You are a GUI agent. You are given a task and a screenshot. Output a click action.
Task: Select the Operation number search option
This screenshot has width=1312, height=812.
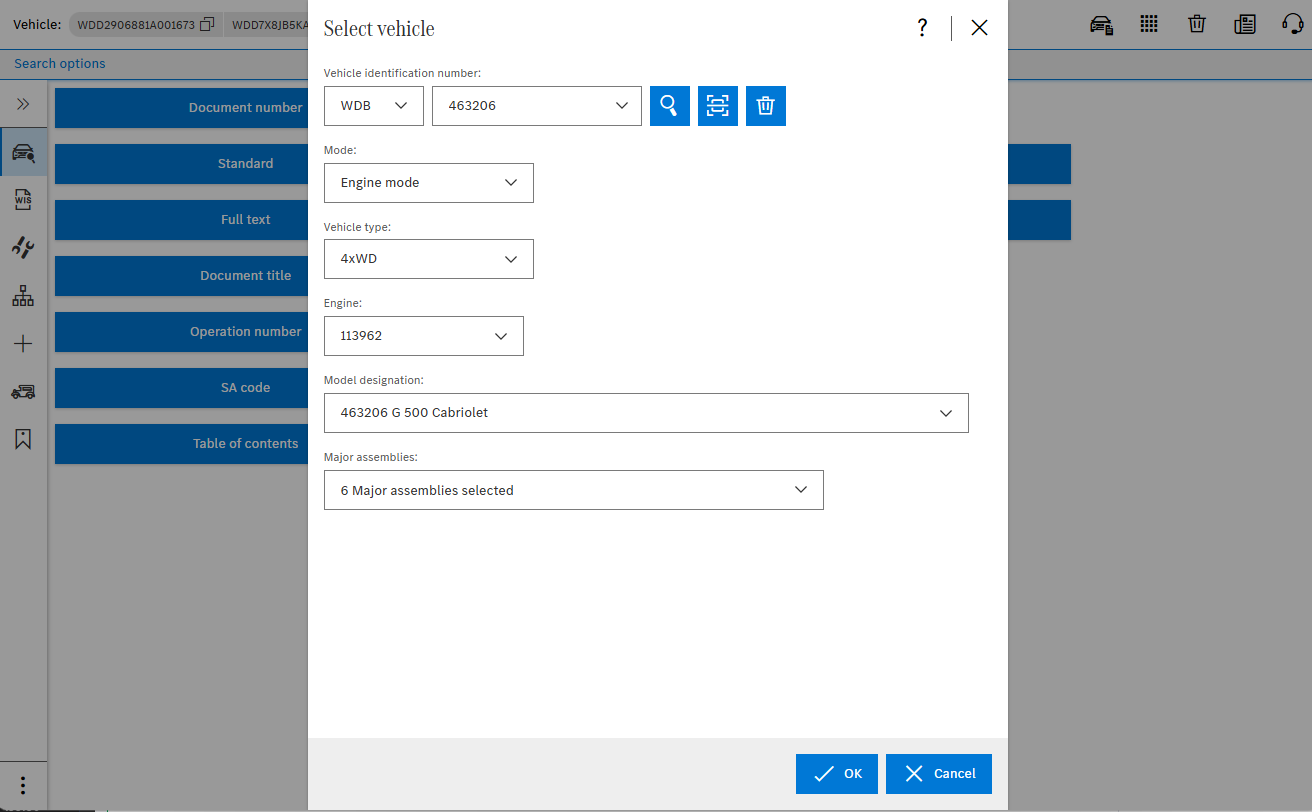(181, 332)
